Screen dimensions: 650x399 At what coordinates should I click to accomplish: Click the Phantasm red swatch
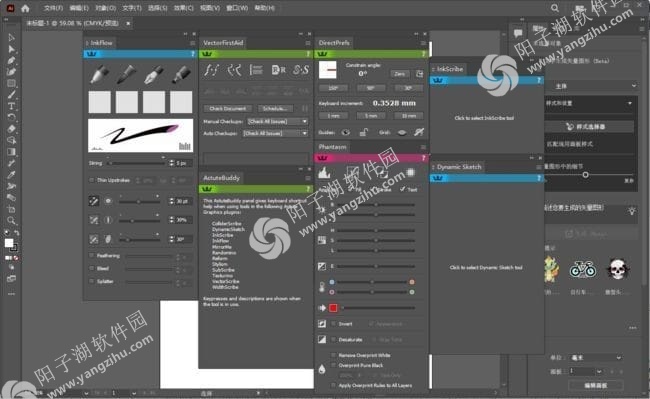click(333, 308)
